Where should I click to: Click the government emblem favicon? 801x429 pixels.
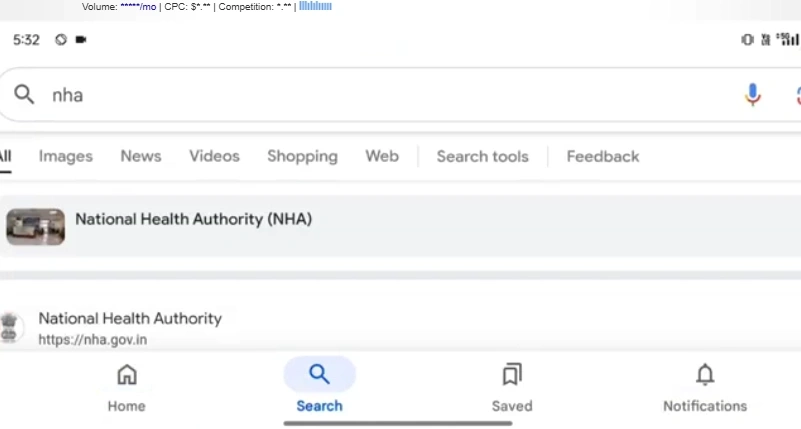(x=9, y=327)
